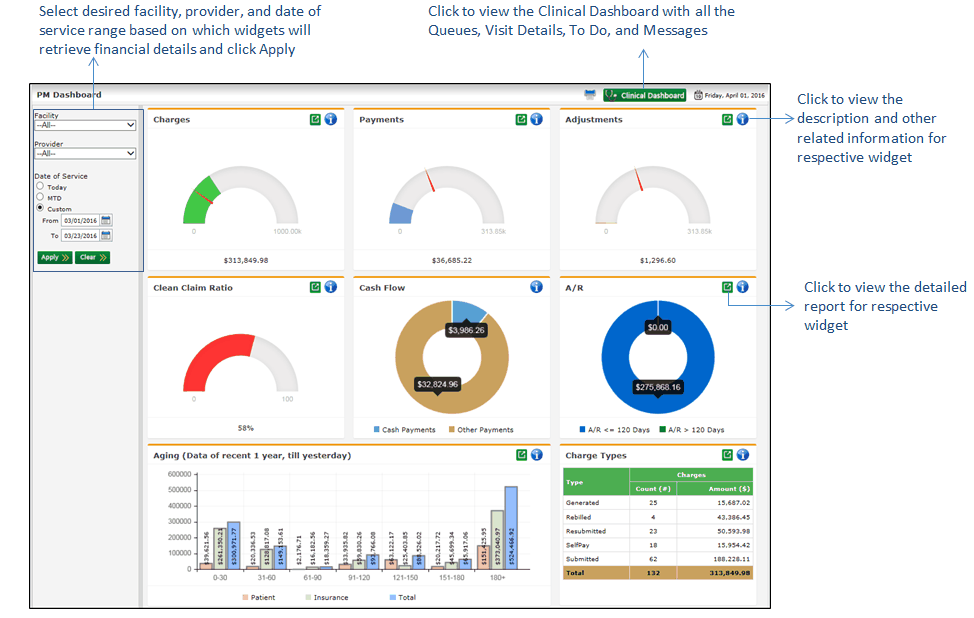The height and width of the screenshot is (618, 974).
Task: Click the Submitted row in Charge Types
Action: tap(658, 559)
